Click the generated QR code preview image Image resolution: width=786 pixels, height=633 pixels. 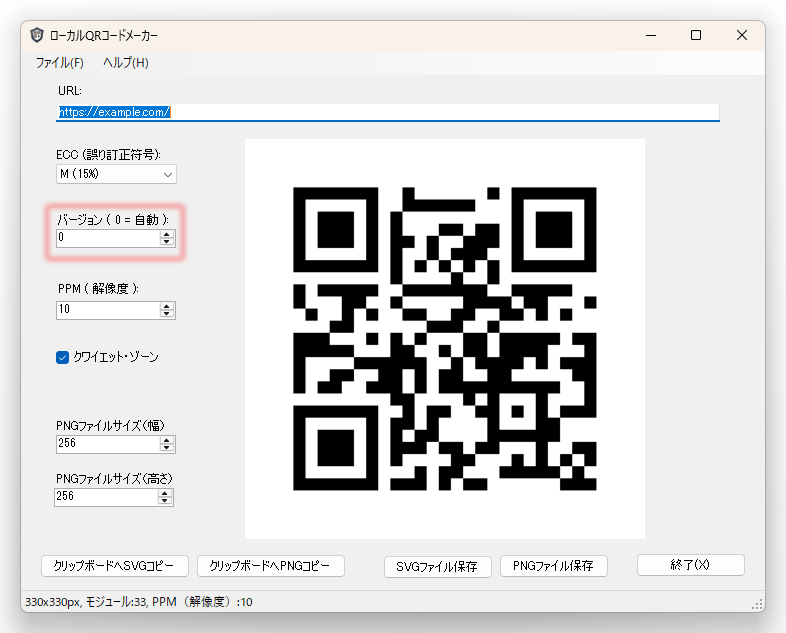(444, 339)
